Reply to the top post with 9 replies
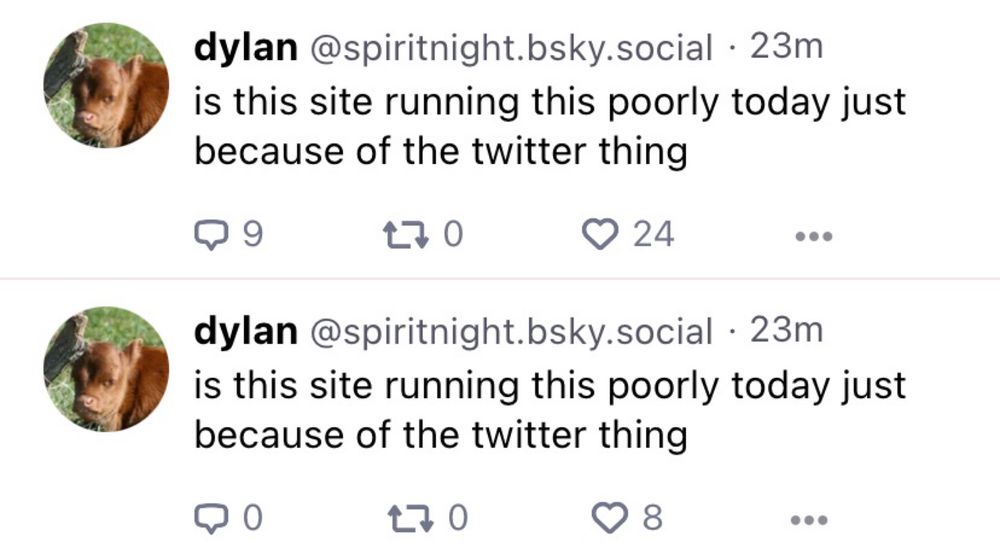This screenshot has width=1000, height=549. coord(211,235)
